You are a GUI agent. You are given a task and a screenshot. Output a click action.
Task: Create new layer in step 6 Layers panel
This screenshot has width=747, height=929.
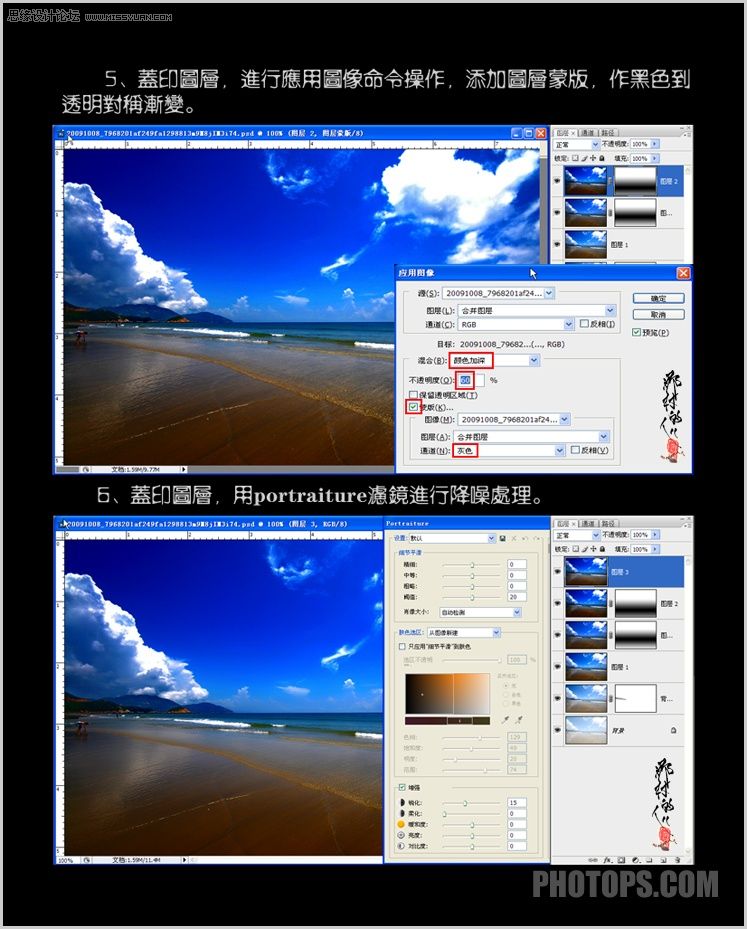[x=663, y=859]
